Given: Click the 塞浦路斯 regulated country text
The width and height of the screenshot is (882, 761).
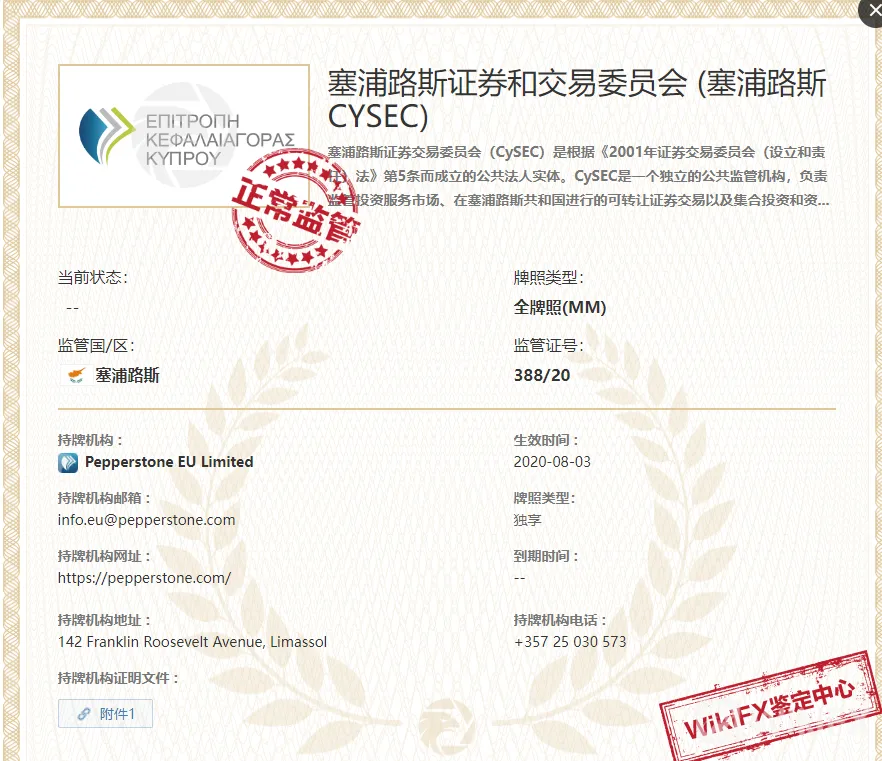Looking at the screenshot, I should tap(127, 375).
